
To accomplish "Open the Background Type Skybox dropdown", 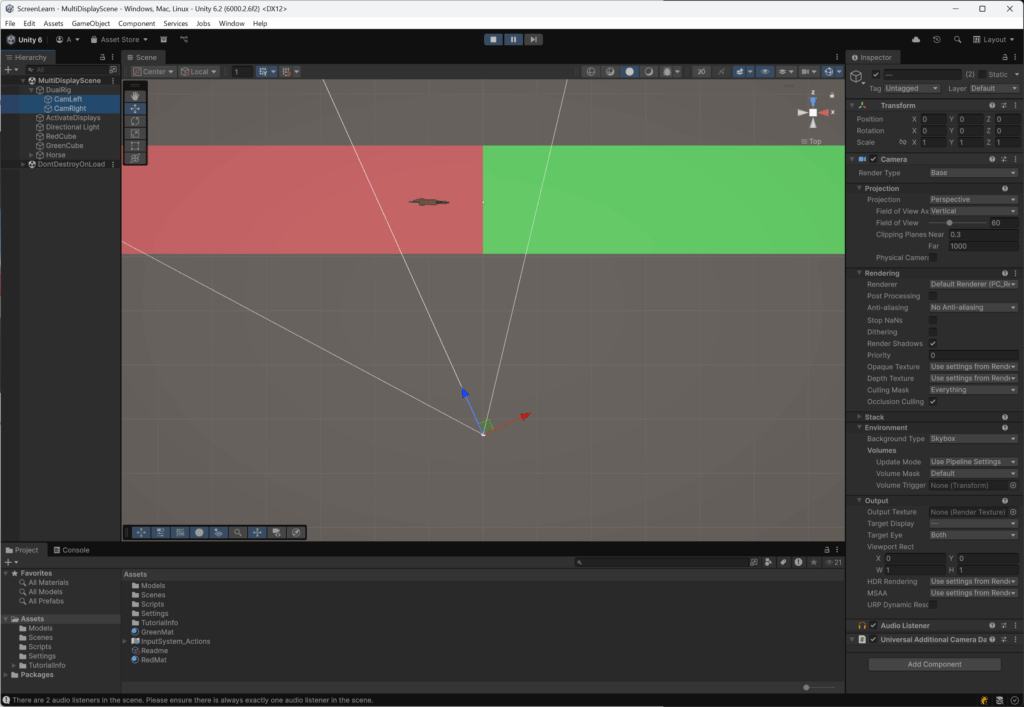I will click(972, 439).
